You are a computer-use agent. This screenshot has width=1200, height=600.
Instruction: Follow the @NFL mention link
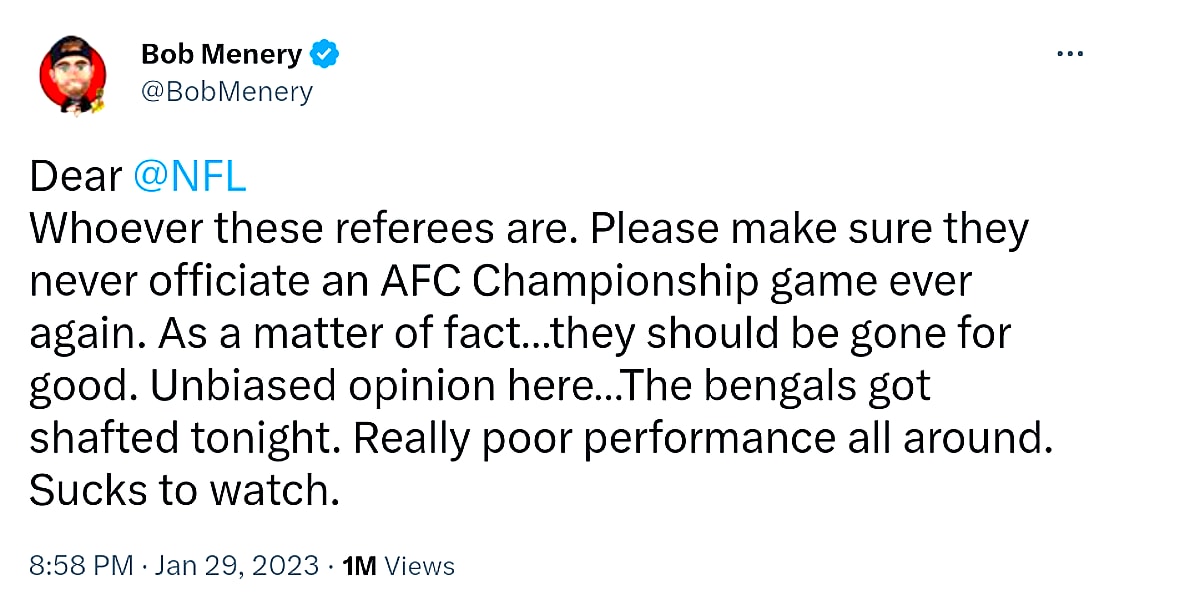click(x=189, y=177)
